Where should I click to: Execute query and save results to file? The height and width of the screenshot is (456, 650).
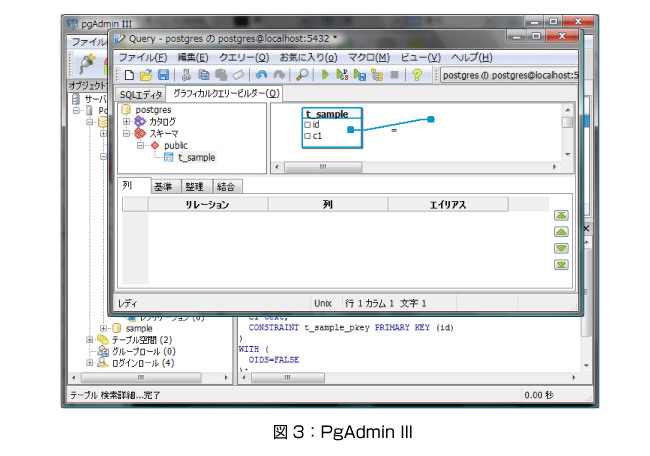coord(360,75)
